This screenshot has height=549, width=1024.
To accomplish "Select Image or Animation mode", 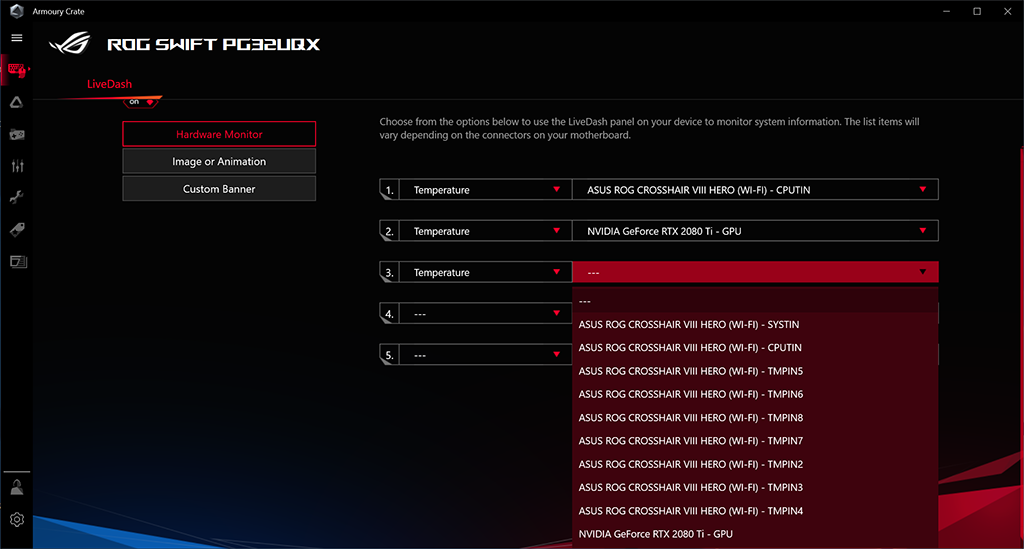I will [x=219, y=161].
